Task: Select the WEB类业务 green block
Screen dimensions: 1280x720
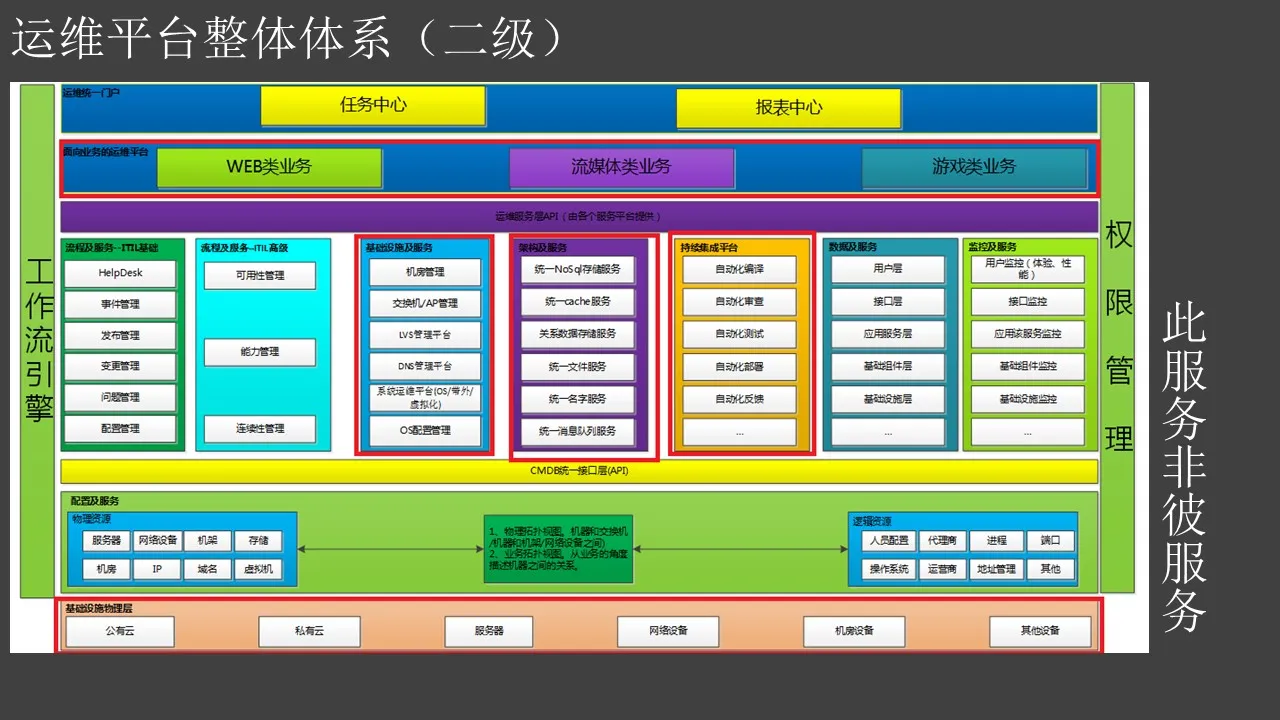Action: coord(270,168)
